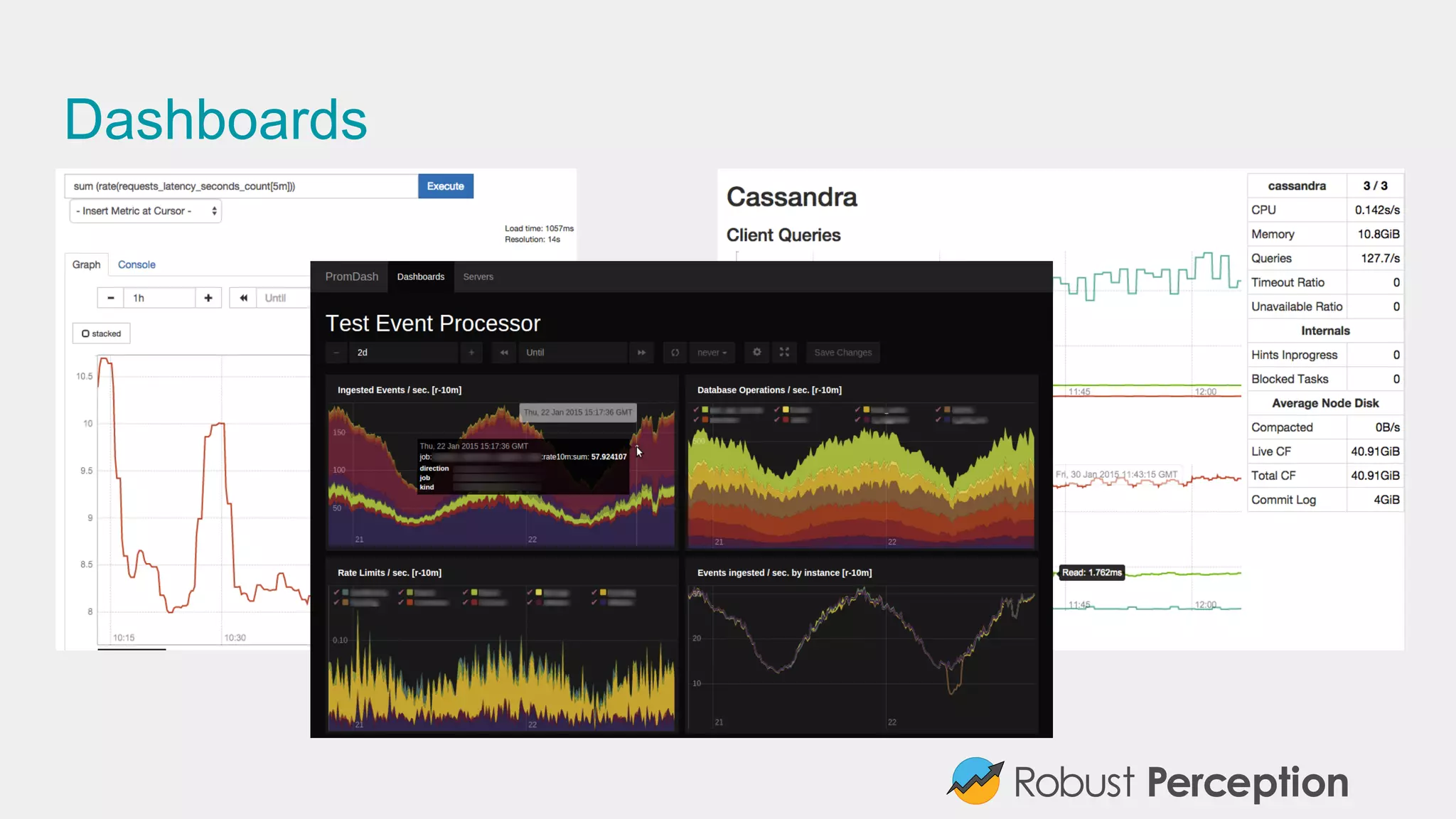Click the Save Changes button

coord(842,353)
